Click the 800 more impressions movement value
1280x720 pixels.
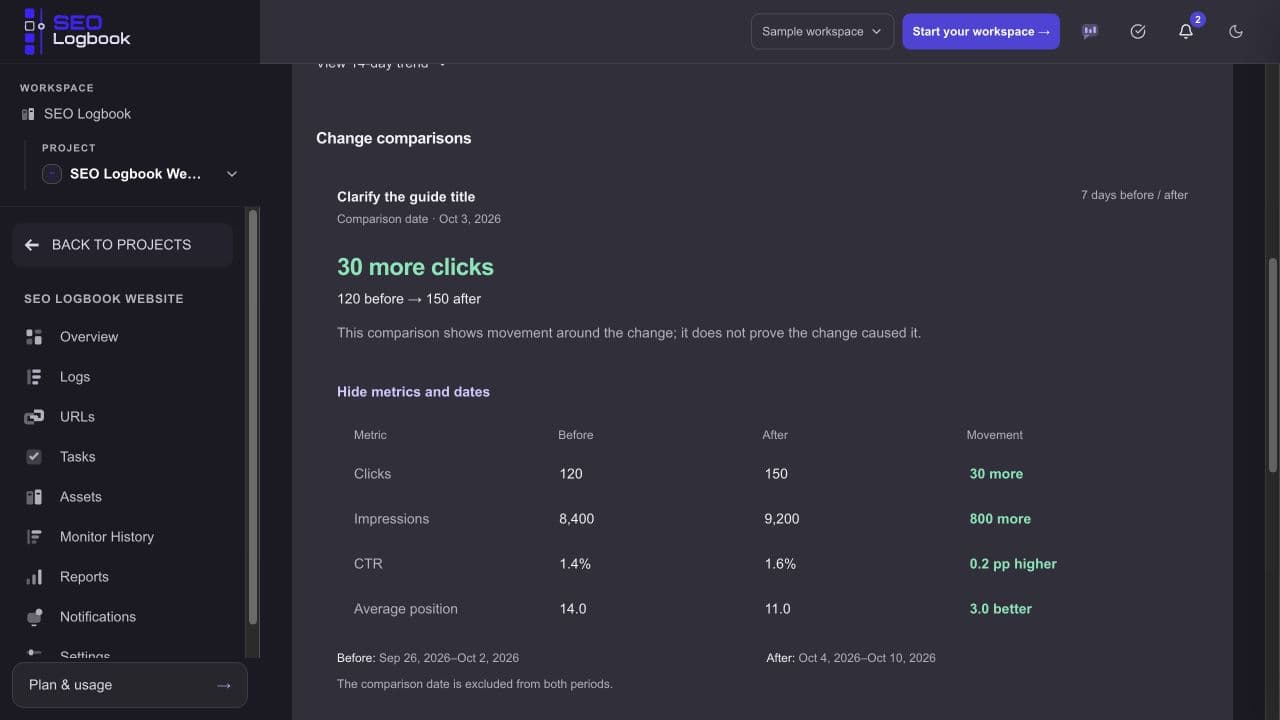pyautogui.click(x=1000, y=519)
